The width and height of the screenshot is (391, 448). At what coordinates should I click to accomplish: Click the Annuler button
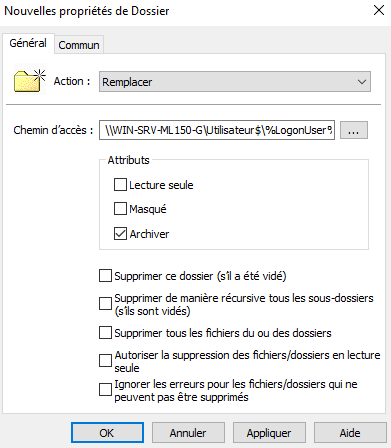188,433
